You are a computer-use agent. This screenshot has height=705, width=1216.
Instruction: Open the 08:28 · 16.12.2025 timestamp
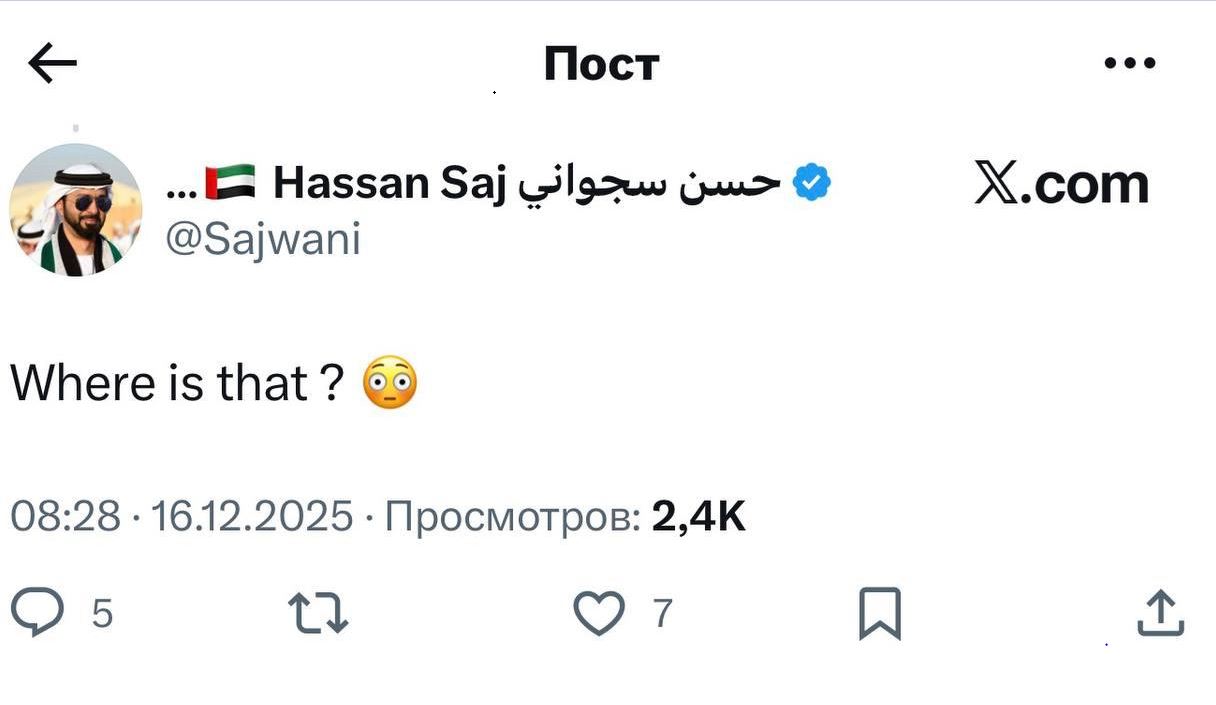[x=181, y=517]
